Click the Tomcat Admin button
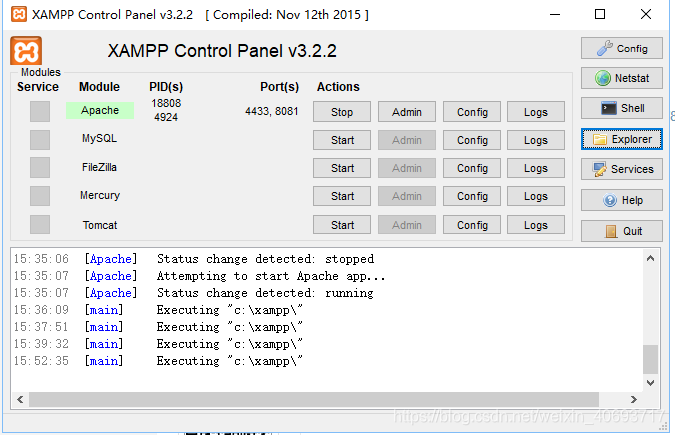This screenshot has width=675, height=435. pos(407,224)
